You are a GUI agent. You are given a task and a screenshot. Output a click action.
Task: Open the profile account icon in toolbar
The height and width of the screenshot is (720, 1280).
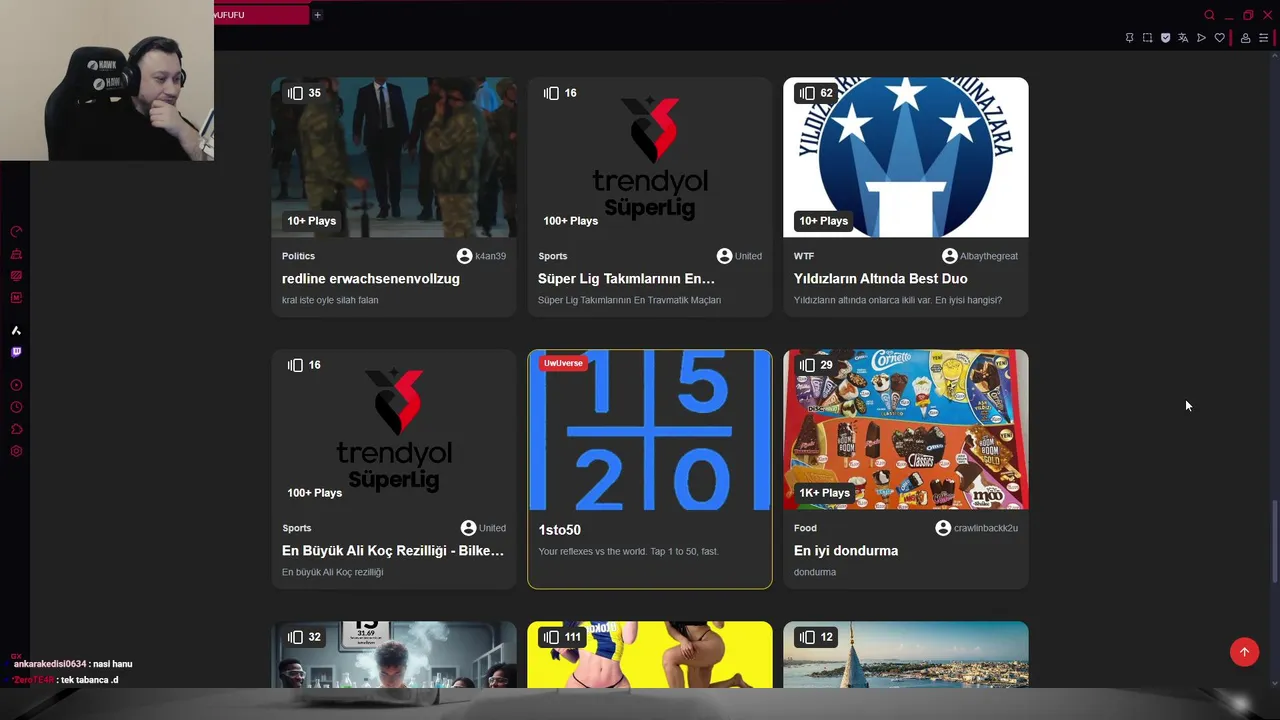click(1245, 38)
